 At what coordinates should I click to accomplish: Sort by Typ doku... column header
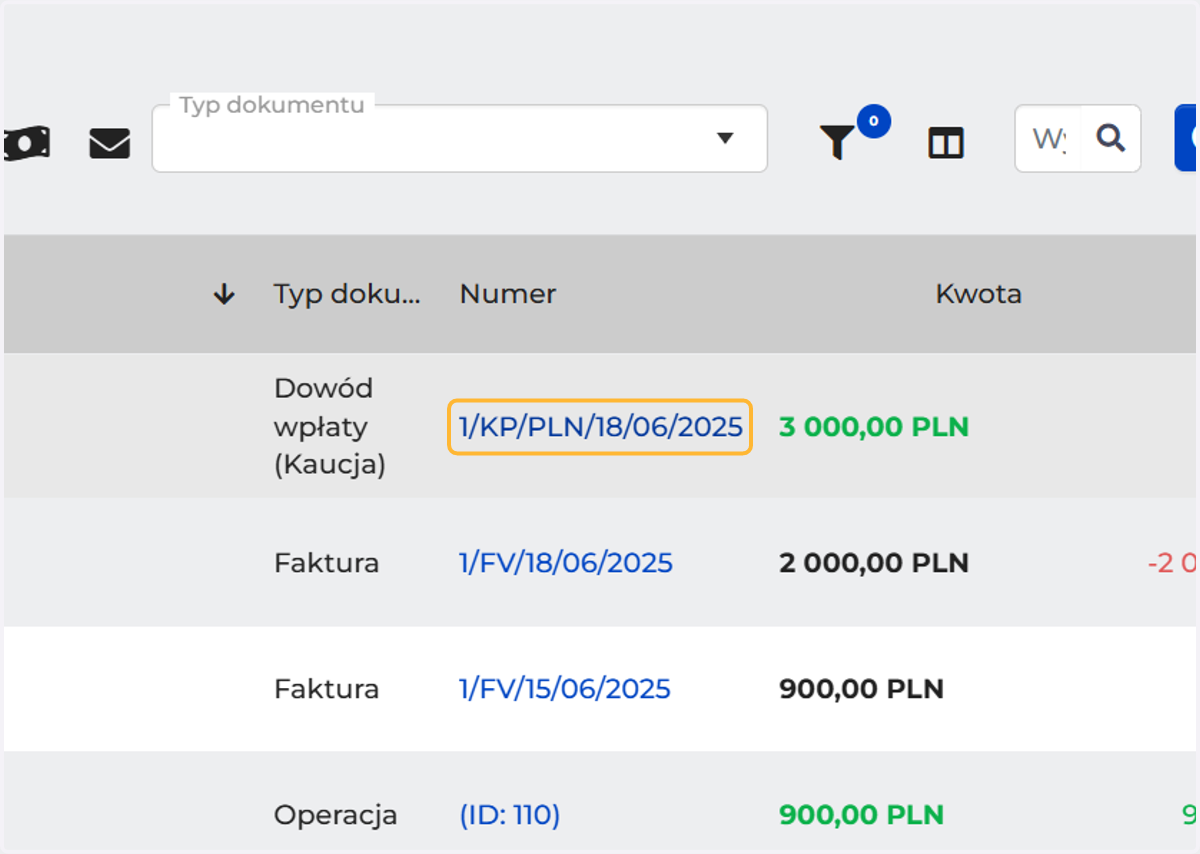347,294
